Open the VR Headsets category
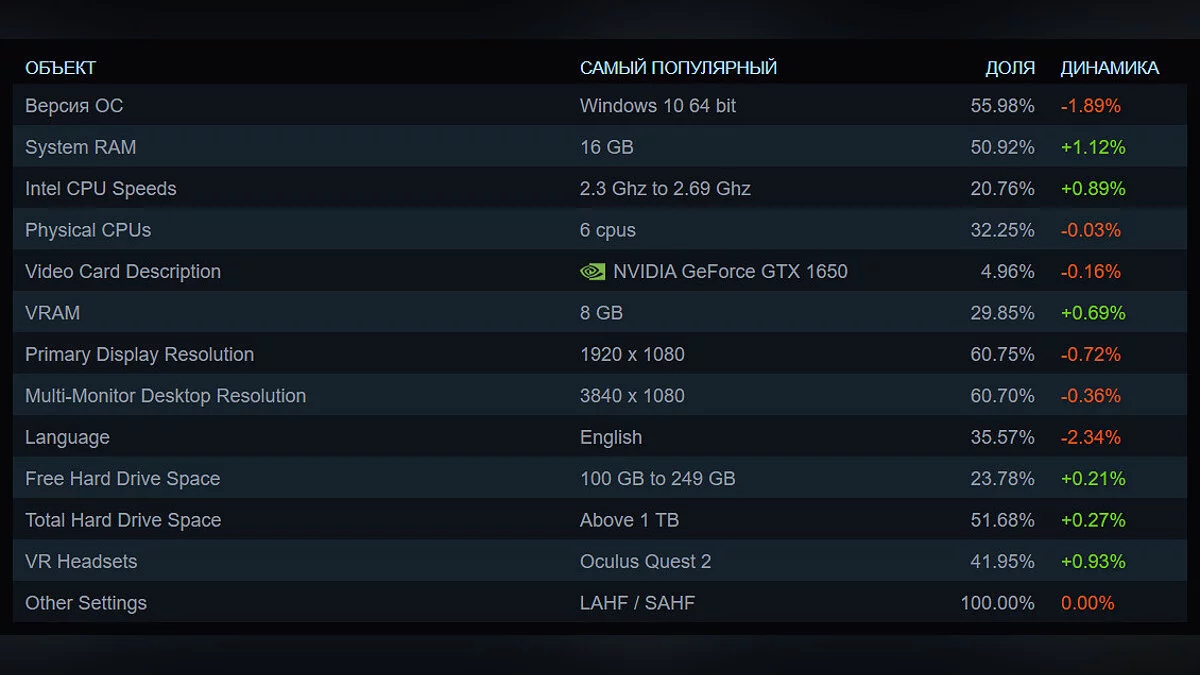This screenshot has height=675, width=1200. click(x=81, y=562)
